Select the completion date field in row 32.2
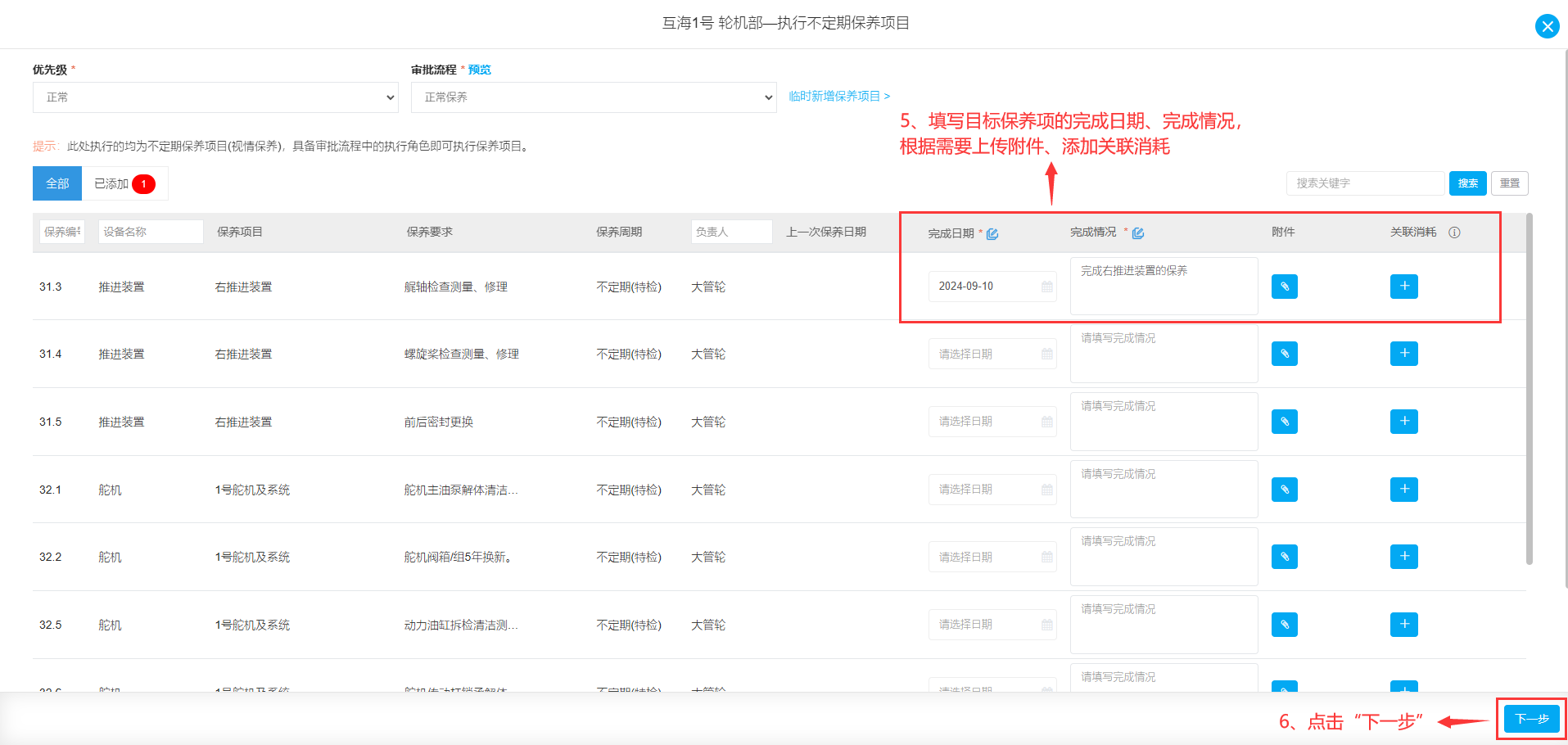 [x=992, y=557]
